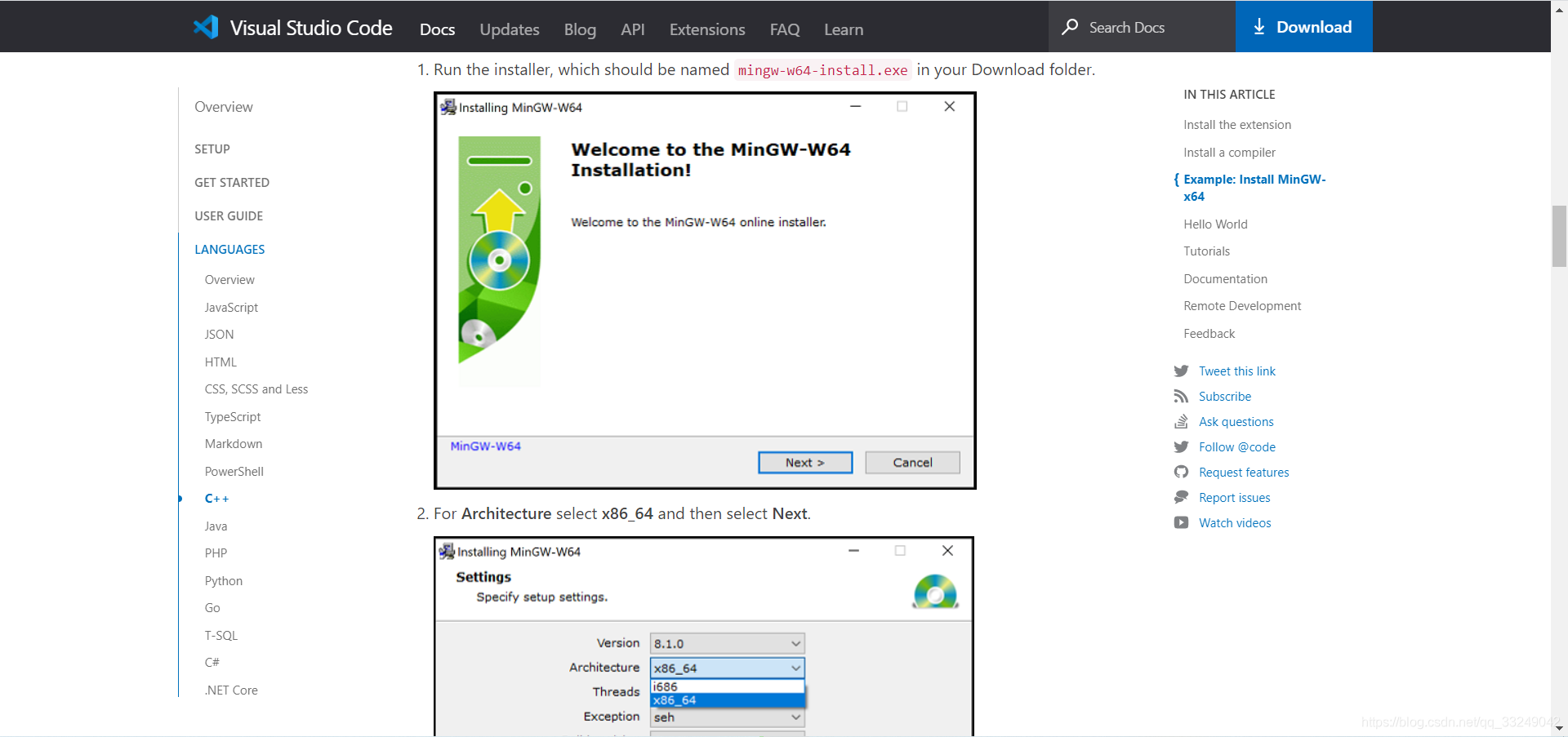Click the Report issues link
This screenshot has width=1568, height=737.
1234,498
